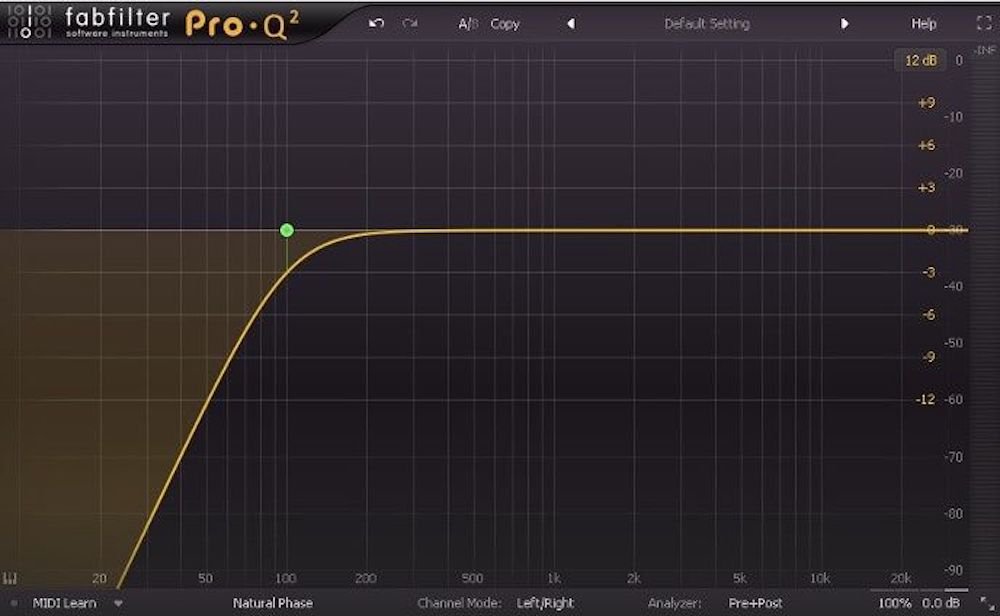Click the redo arrow icon
The image size is (1000, 616).
tap(409, 23)
